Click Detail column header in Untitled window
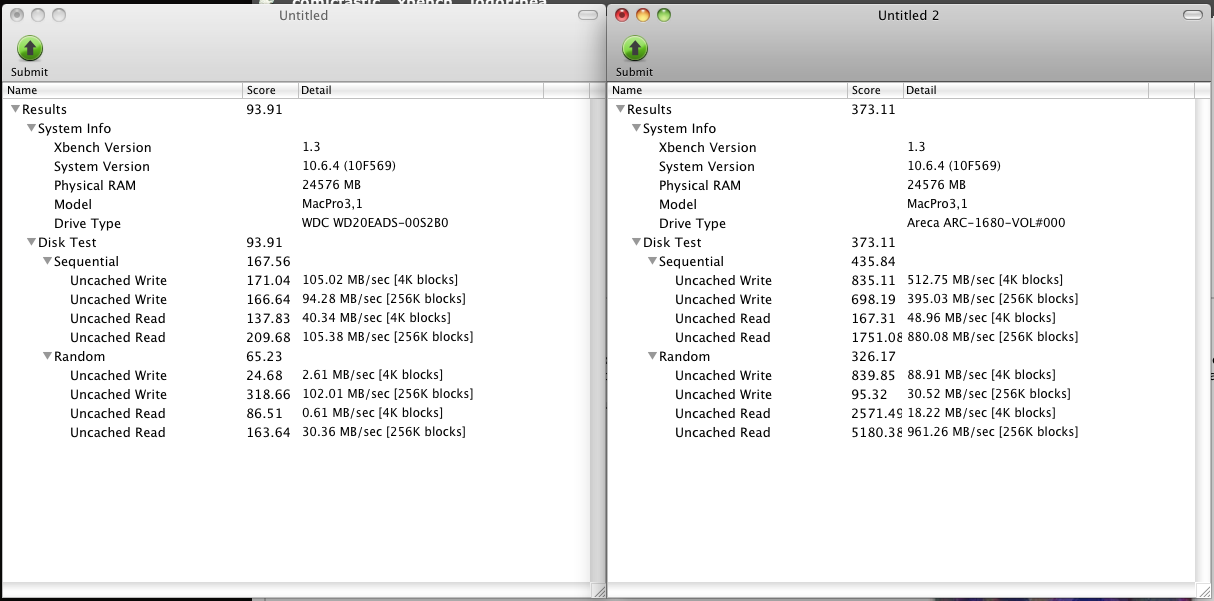The width and height of the screenshot is (1214, 601). (x=420, y=90)
